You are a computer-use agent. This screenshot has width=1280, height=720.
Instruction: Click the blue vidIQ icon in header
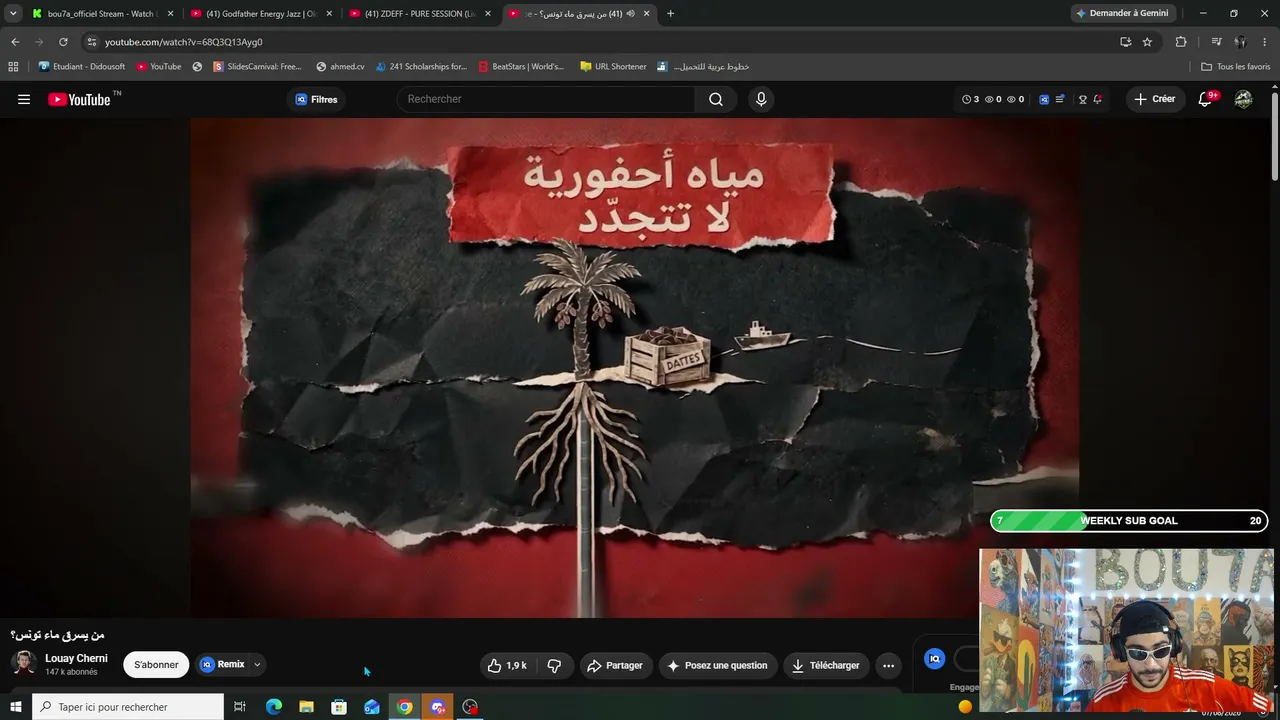click(1044, 99)
